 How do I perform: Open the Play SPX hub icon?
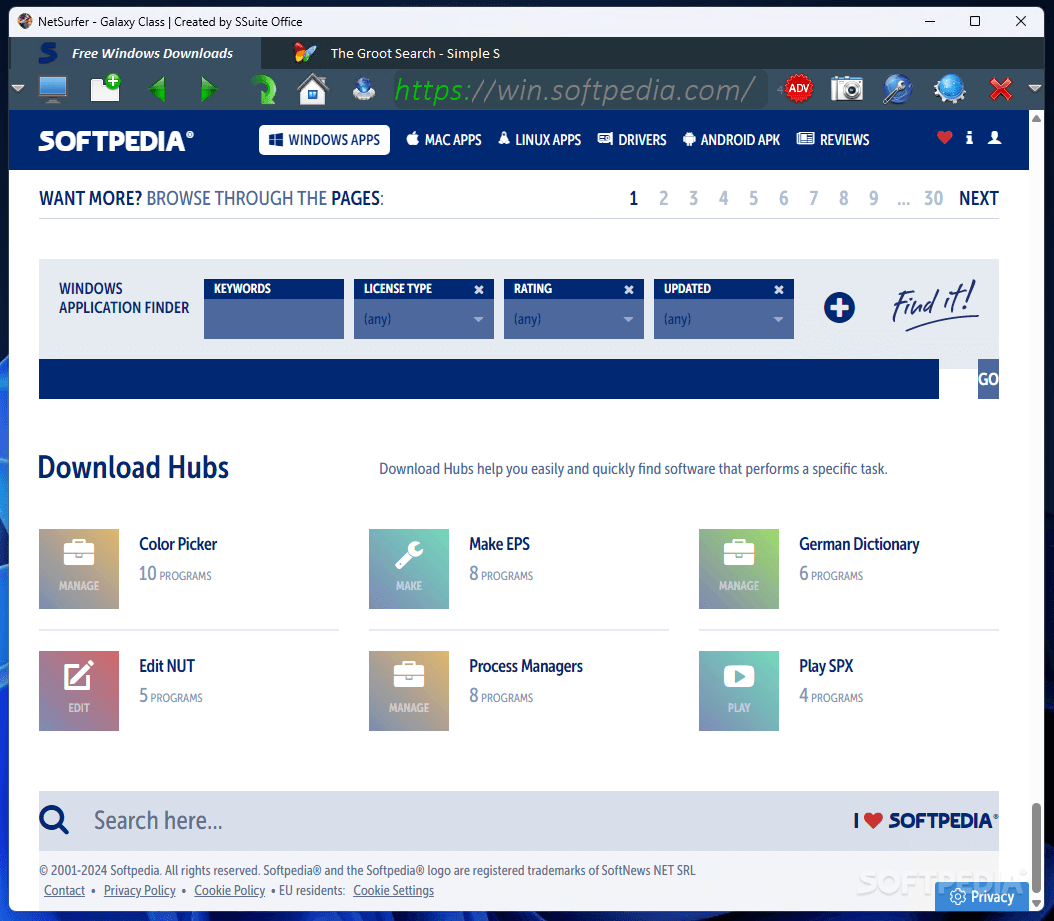pos(739,690)
